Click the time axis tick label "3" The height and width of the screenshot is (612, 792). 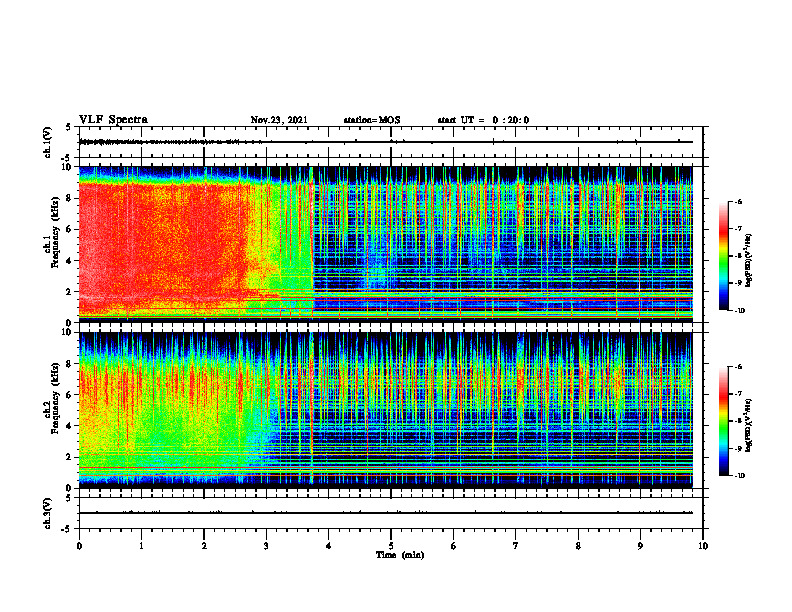(x=266, y=546)
